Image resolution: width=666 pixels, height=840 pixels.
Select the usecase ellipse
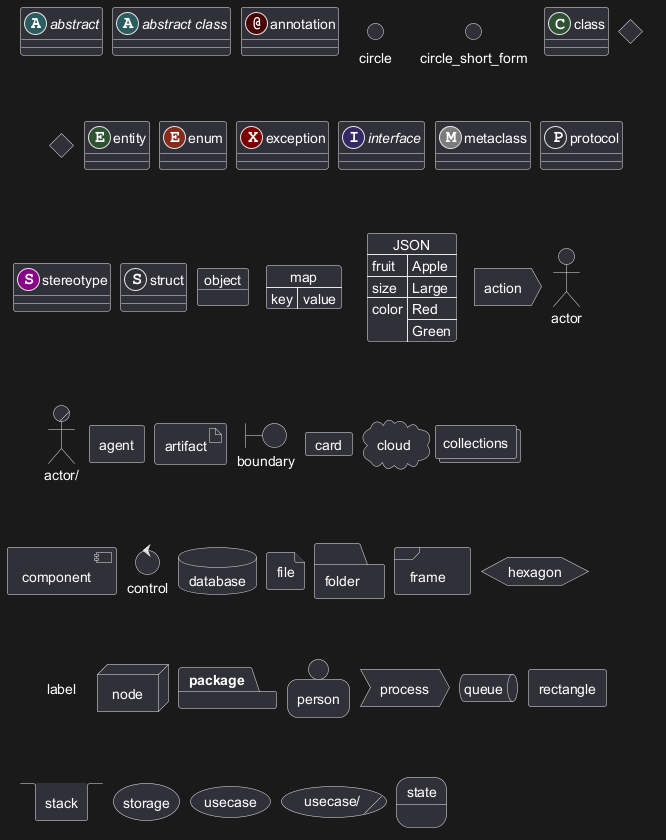point(230,802)
